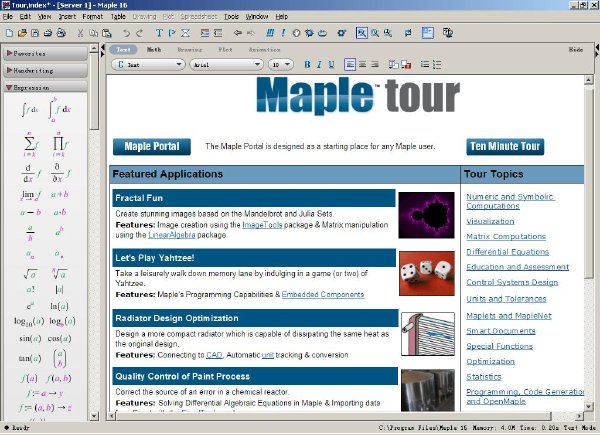Enclose selection in a section (indent icon)

[205, 33]
